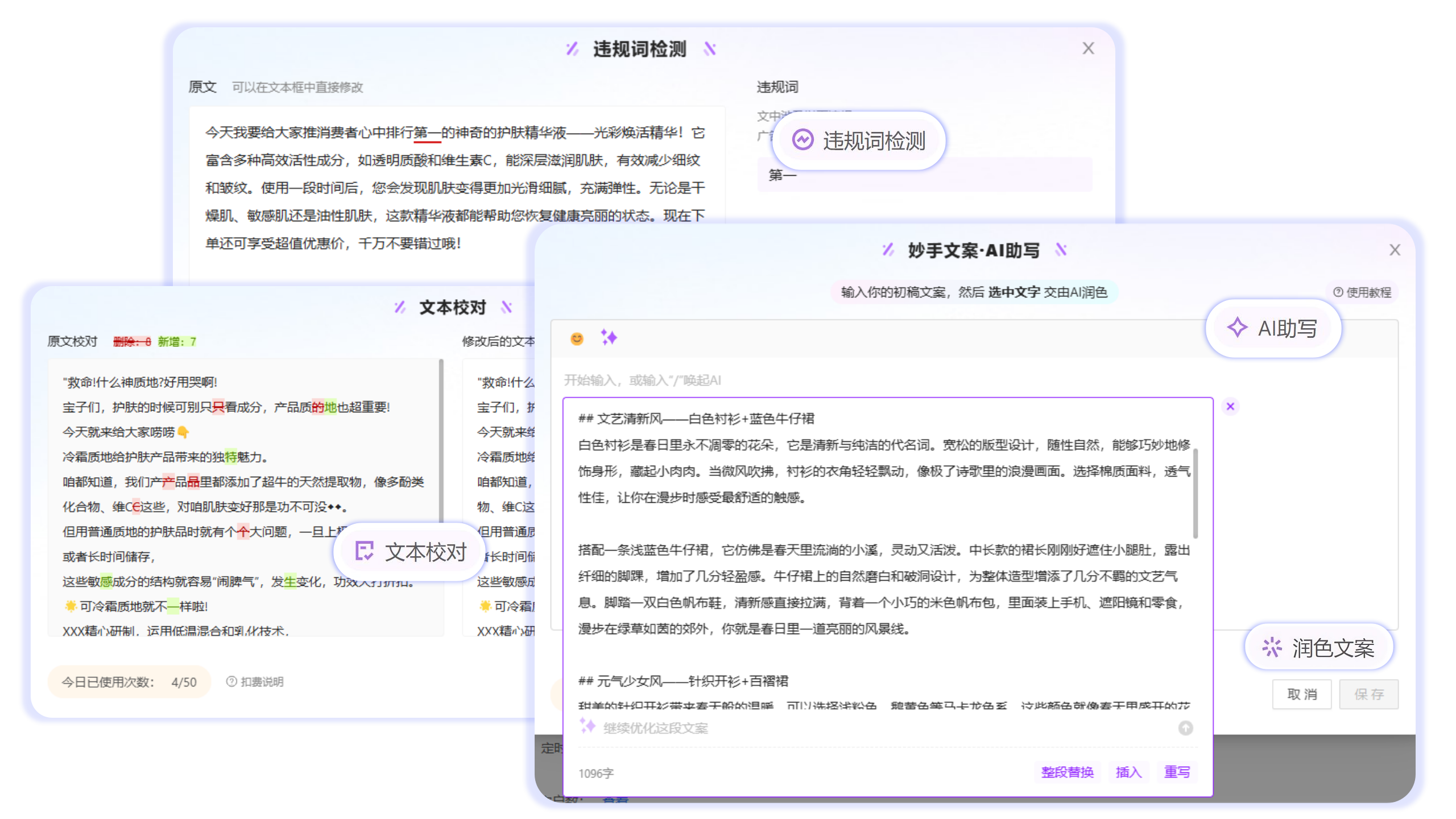Screen dimensions: 1456x819
Task: Click the 润色文案 floating pill button
Action: (x=1318, y=647)
